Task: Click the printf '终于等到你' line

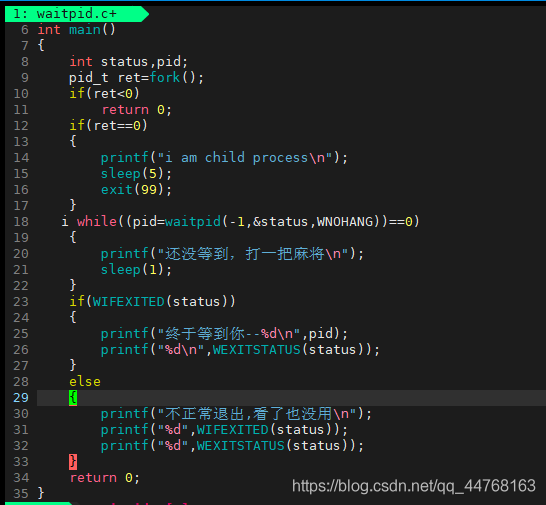Action: pyautogui.click(x=224, y=334)
